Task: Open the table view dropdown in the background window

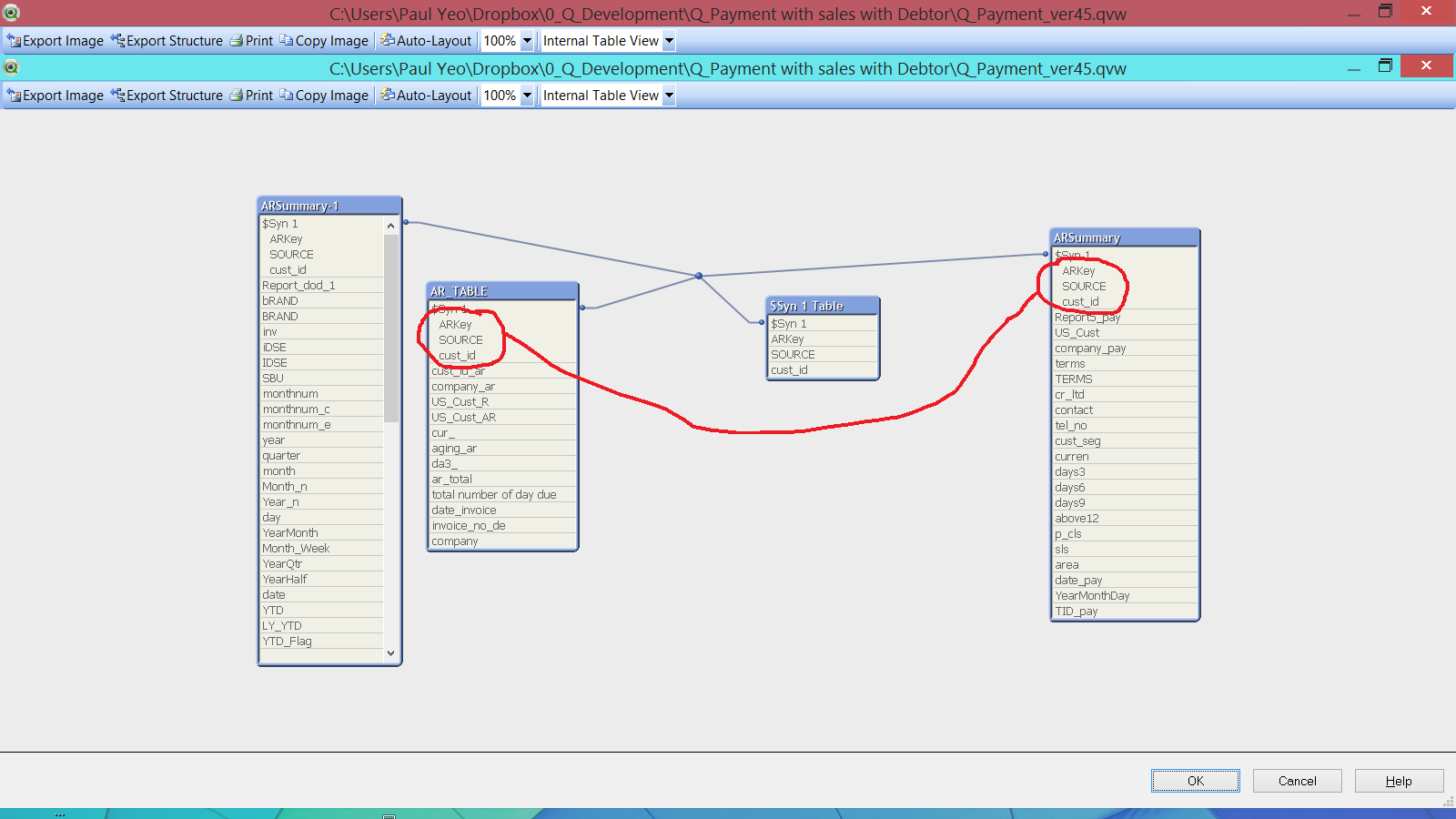Action: click(669, 41)
